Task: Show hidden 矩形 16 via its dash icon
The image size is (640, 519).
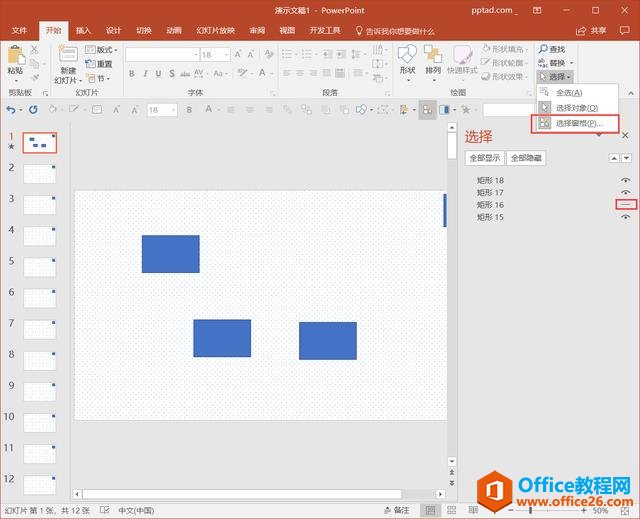Action: tap(626, 204)
